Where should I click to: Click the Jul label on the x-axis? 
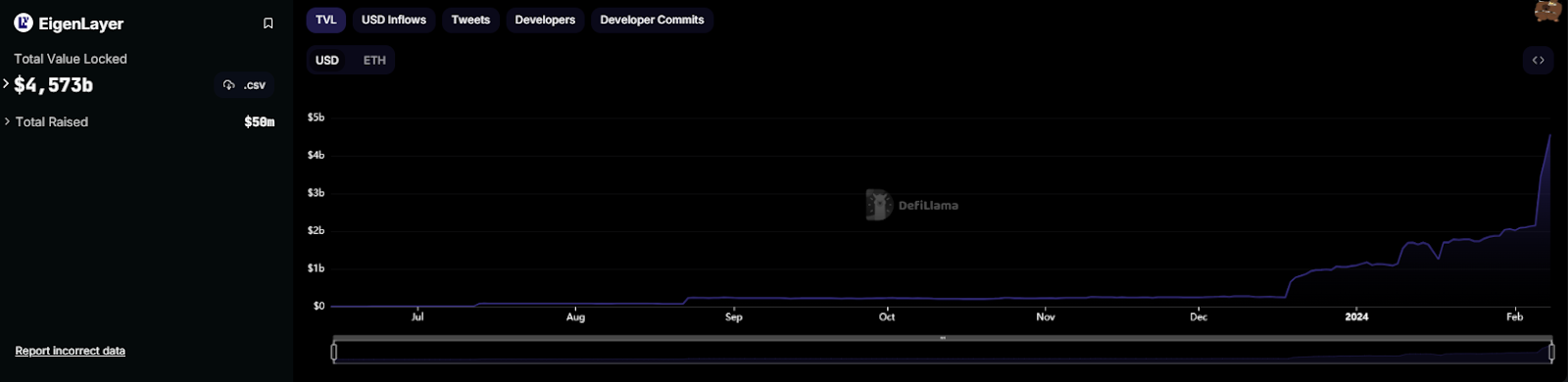[x=417, y=316]
